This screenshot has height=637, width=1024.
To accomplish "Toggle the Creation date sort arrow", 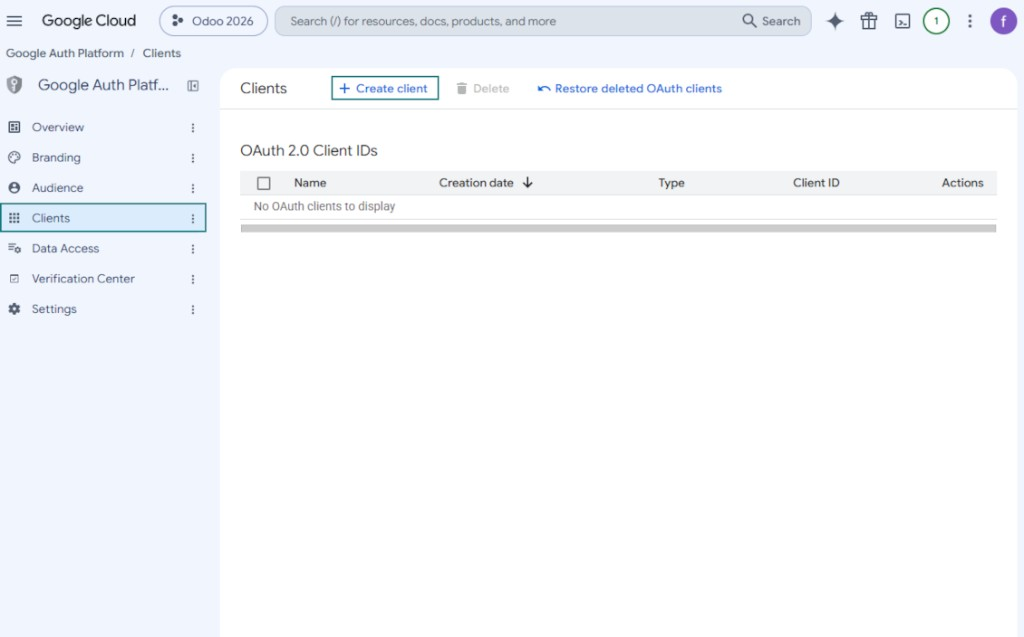I will click(x=528, y=183).
